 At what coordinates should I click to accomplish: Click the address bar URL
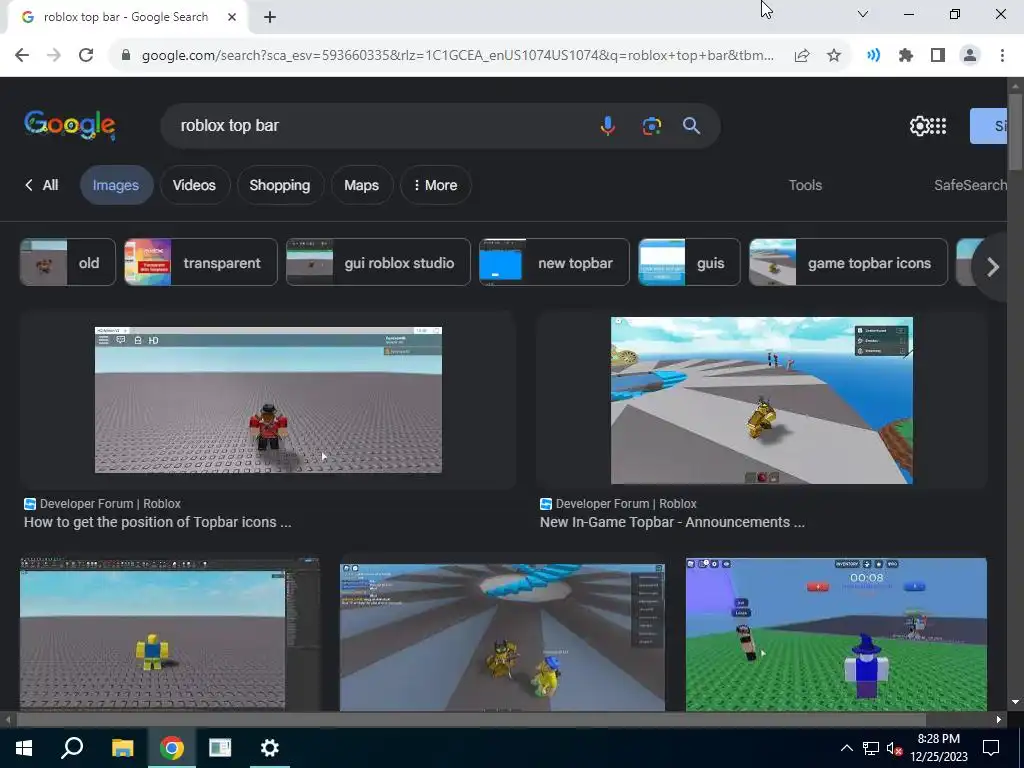[x=457, y=56]
